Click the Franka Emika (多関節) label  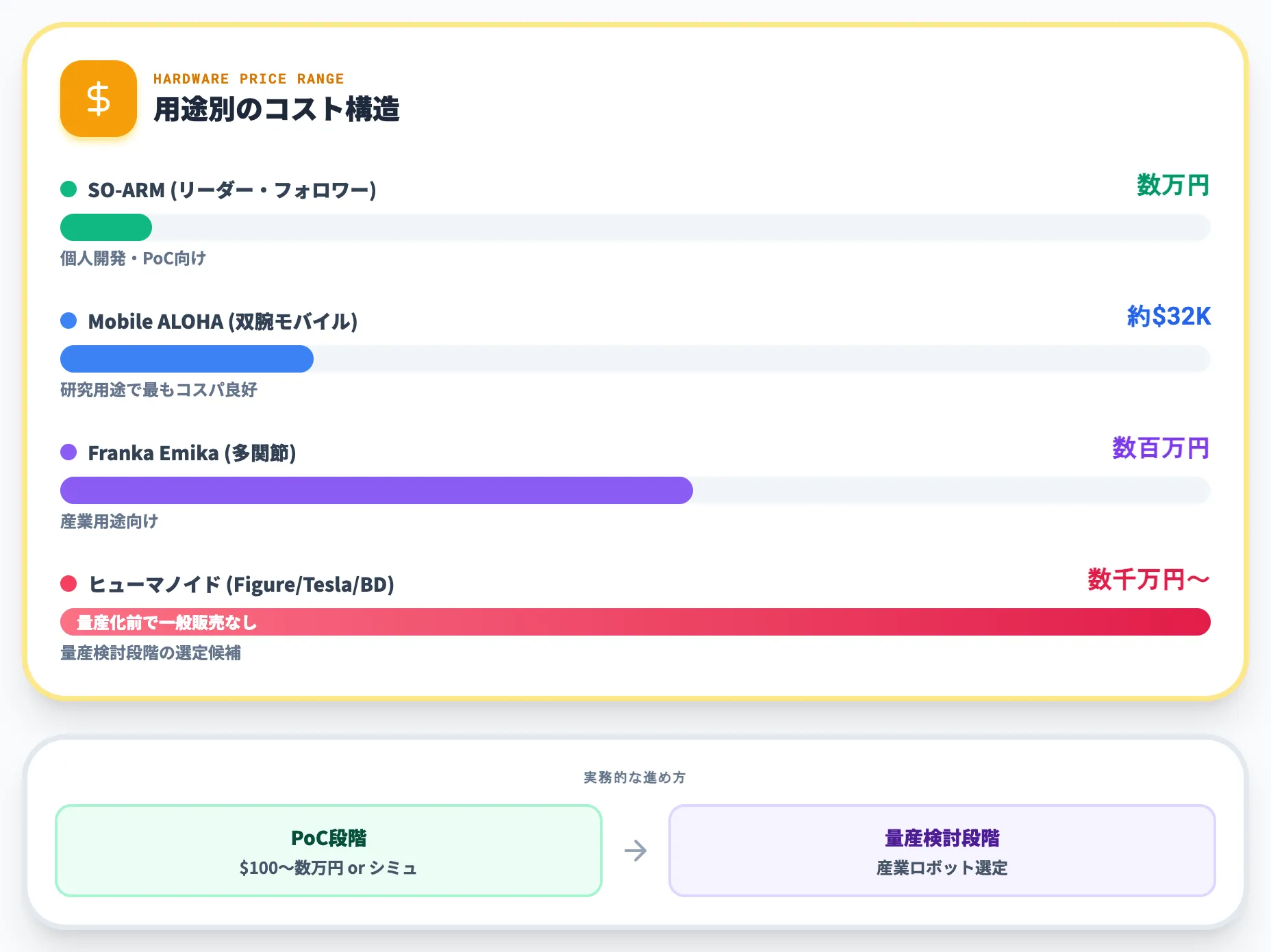click(192, 453)
